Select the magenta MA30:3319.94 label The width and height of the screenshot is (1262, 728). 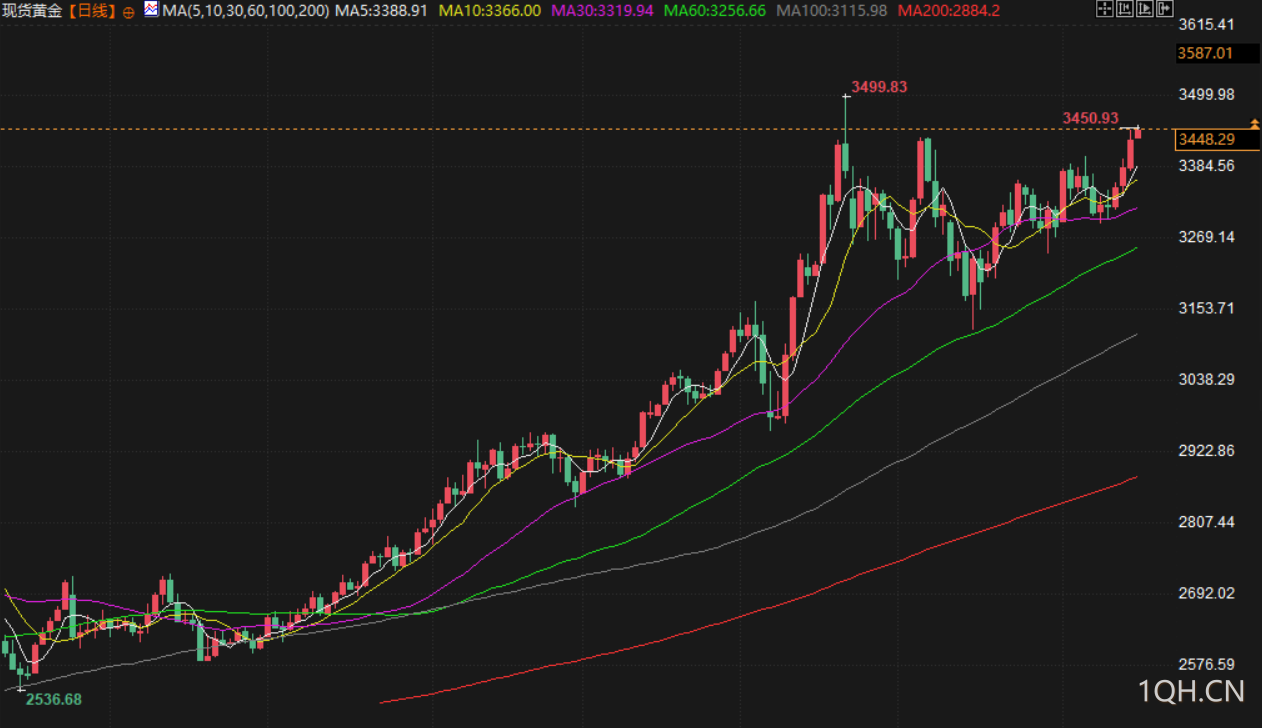click(602, 11)
